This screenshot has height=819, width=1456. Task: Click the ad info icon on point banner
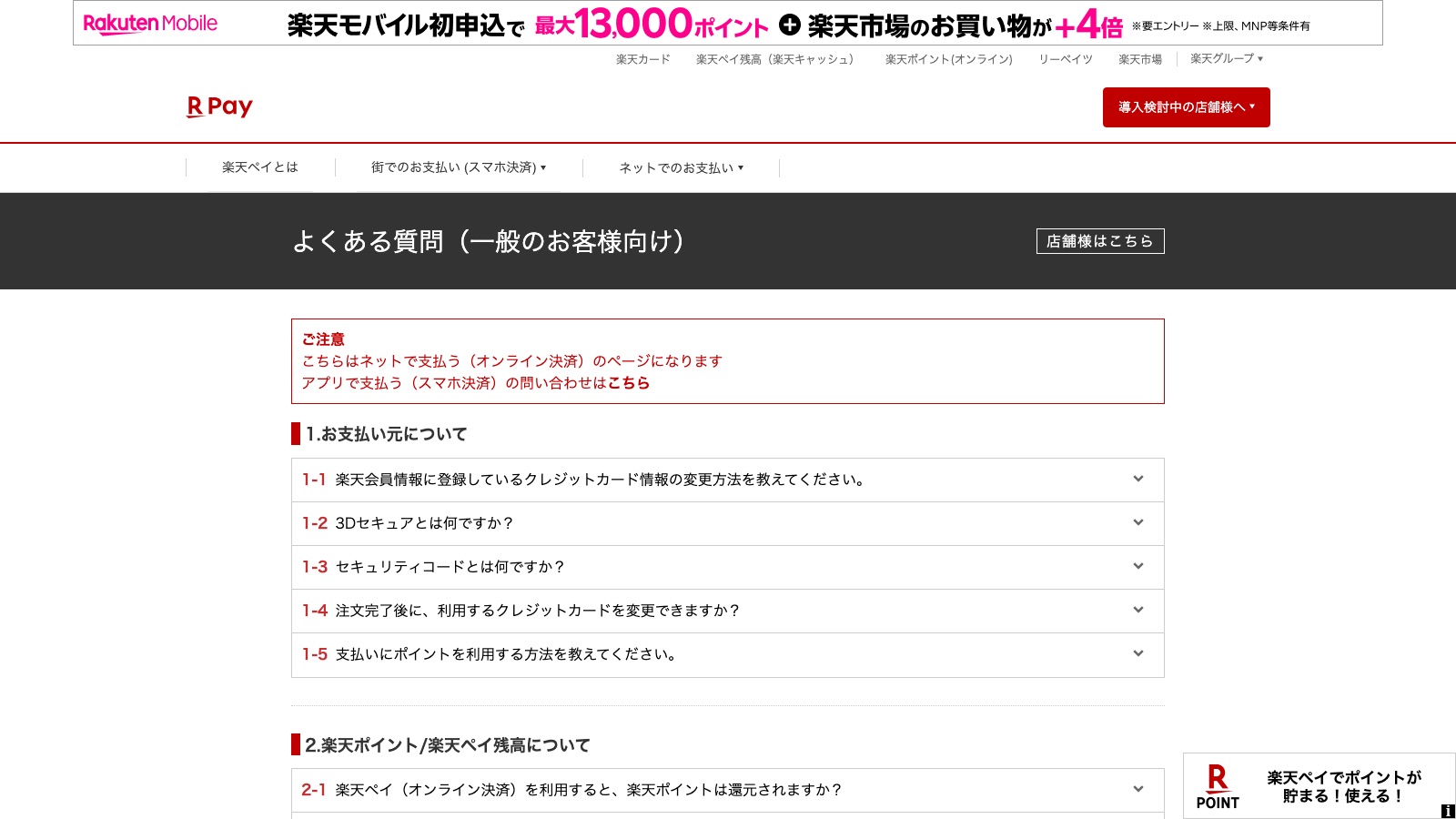tap(1448, 811)
